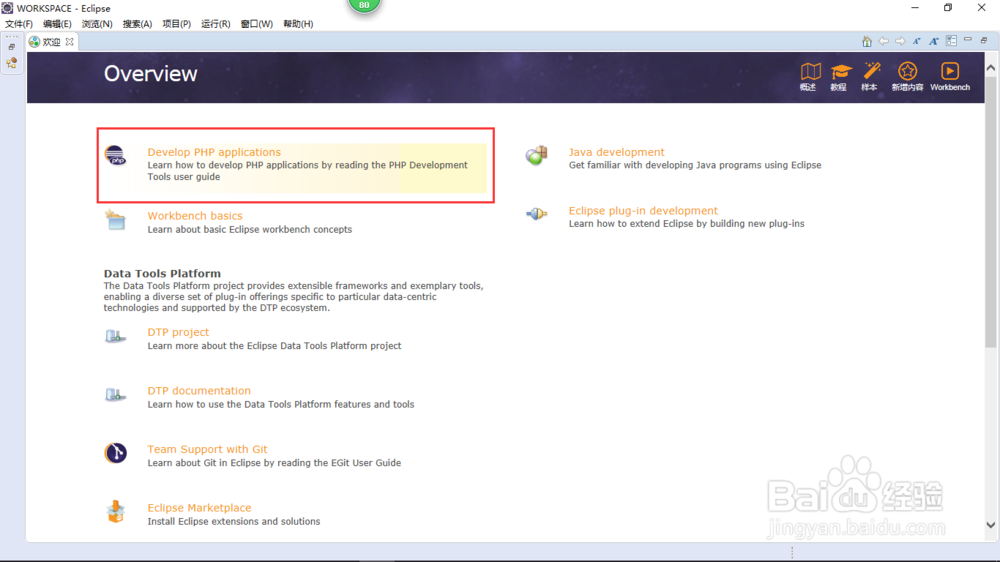Click the scrollbar up arrow
1000x562 pixels.
click(990, 67)
